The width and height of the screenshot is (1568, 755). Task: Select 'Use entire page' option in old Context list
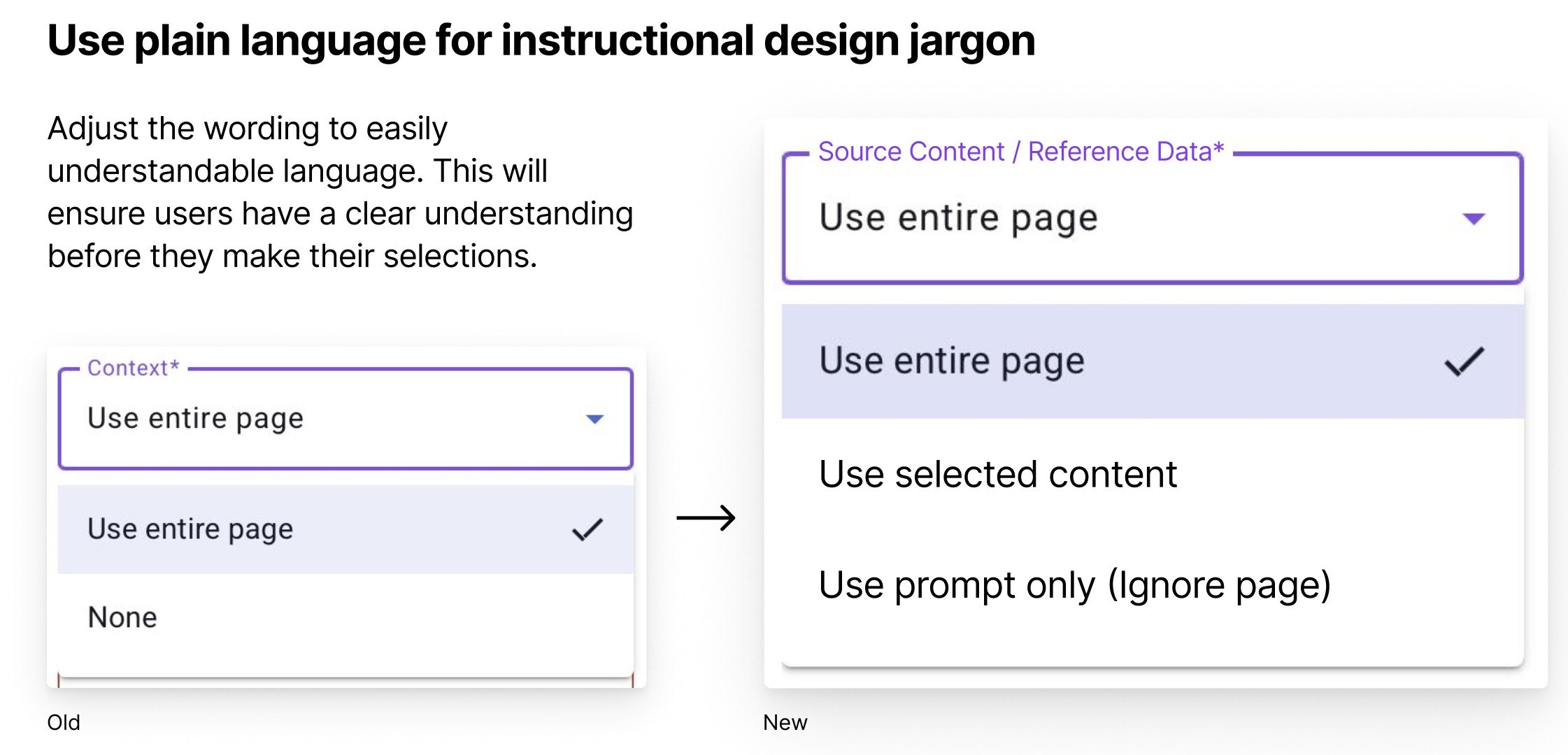click(x=190, y=529)
